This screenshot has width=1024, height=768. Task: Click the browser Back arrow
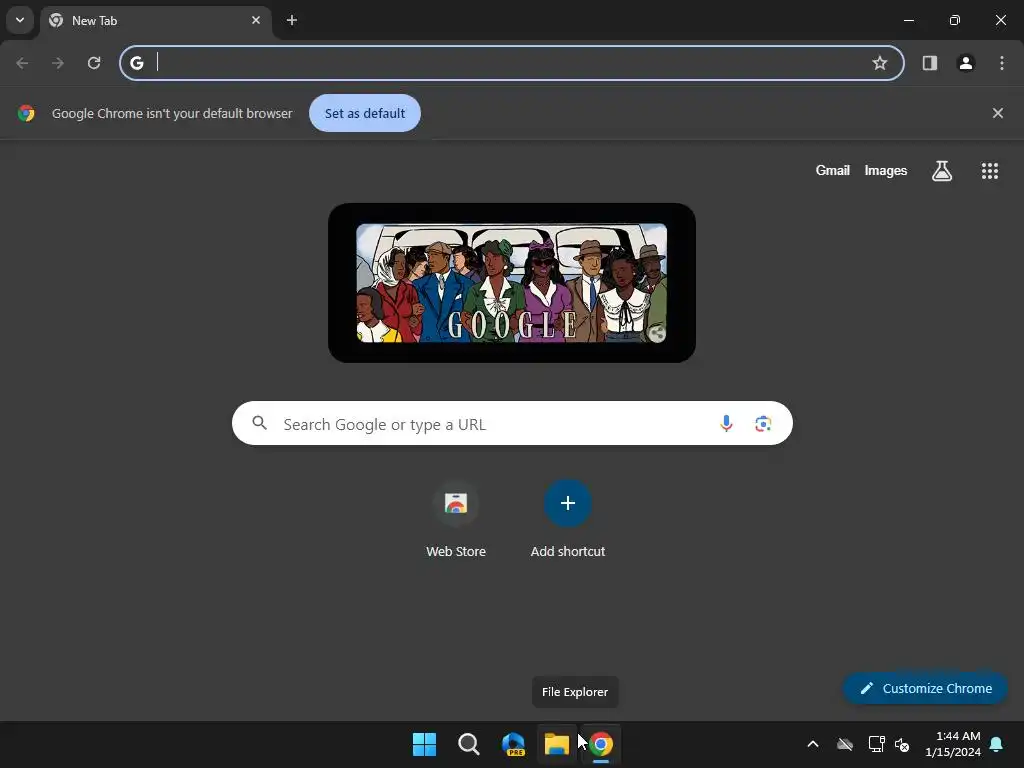(22, 63)
